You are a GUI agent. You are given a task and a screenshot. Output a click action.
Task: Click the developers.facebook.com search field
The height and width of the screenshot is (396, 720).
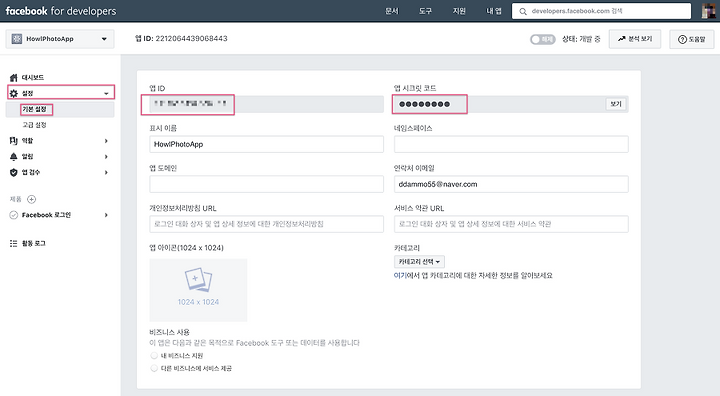(x=602, y=11)
